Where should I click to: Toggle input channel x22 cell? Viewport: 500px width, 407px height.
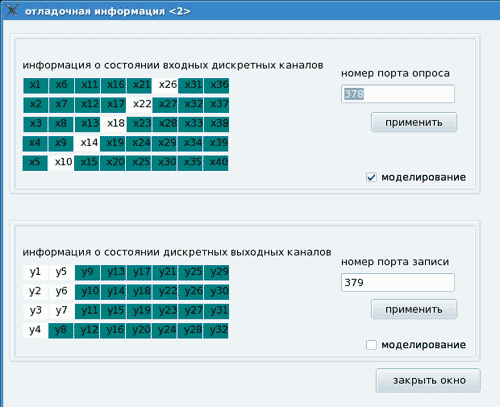(x=140, y=105)
